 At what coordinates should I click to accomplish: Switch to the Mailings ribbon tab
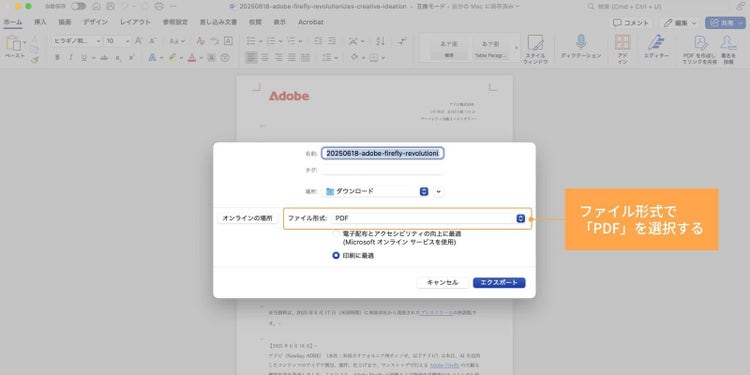[219, 22]
